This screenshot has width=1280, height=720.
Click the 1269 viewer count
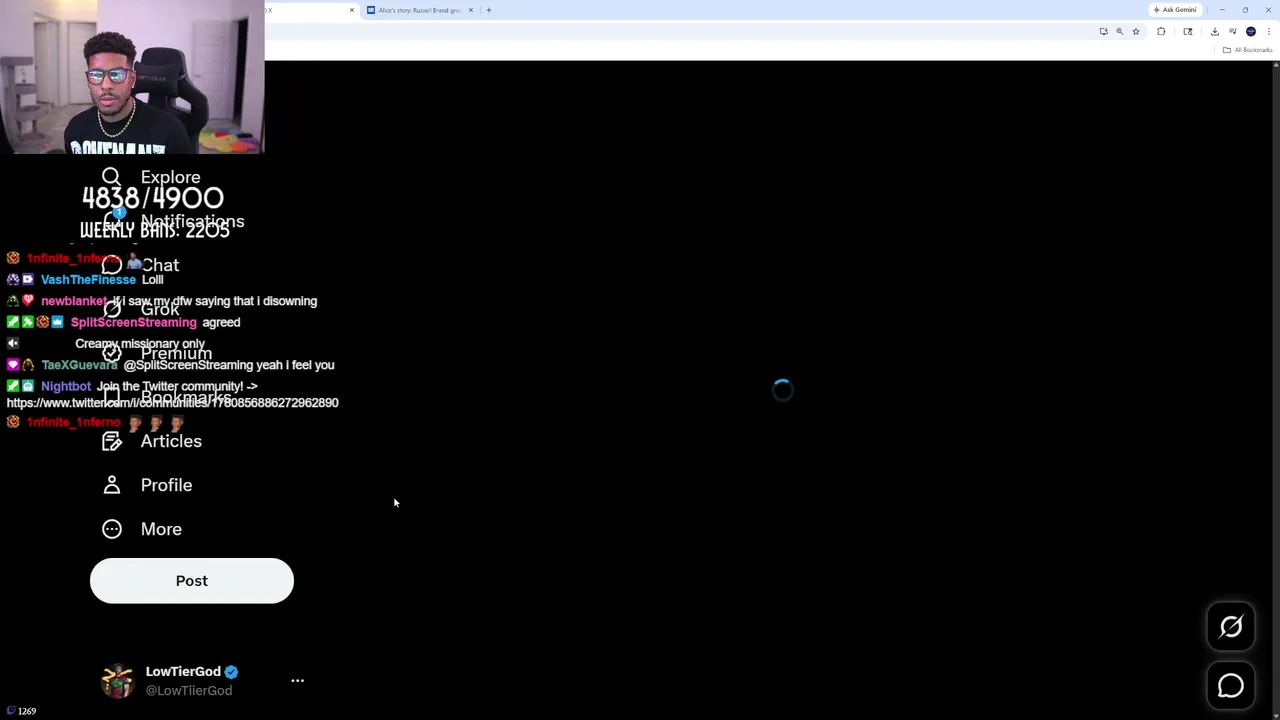click(x=27, y=711)
